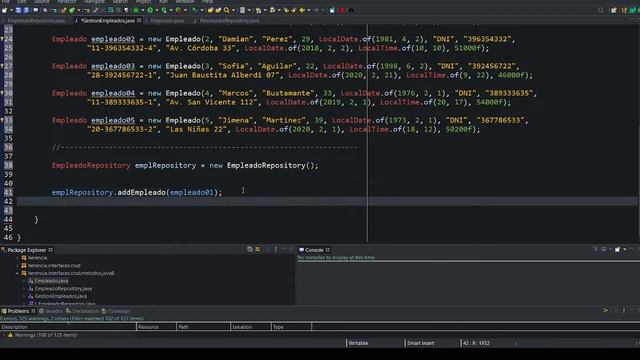Expand the herencia.interfaces.crud package
Screen dimensions: 640x360
point(18,266)
